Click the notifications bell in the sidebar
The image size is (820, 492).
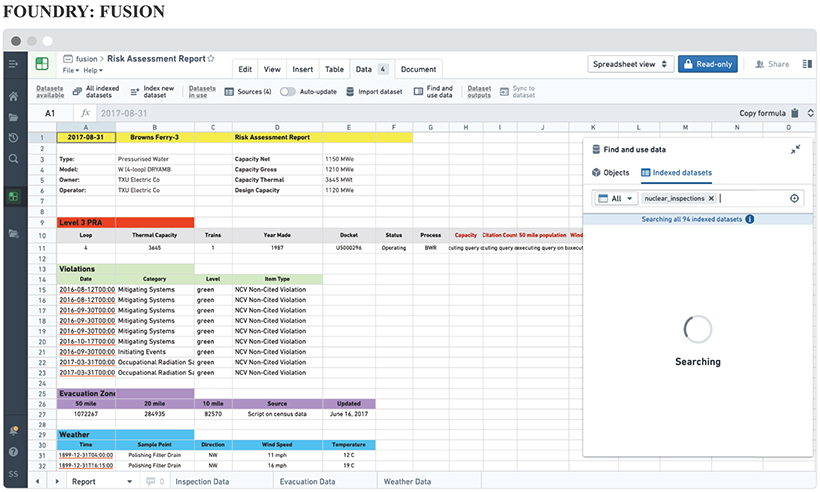pos(13,430)
